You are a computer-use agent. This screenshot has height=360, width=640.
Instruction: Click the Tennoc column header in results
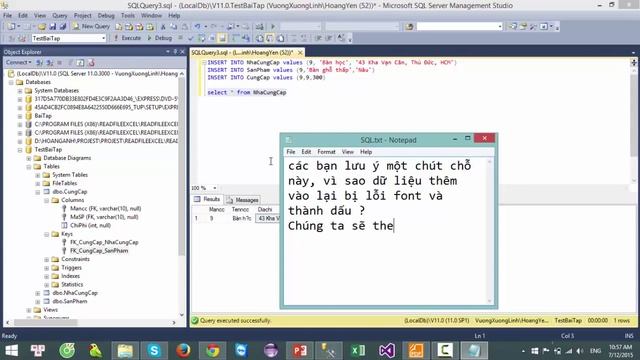click(x=240, y=209)
